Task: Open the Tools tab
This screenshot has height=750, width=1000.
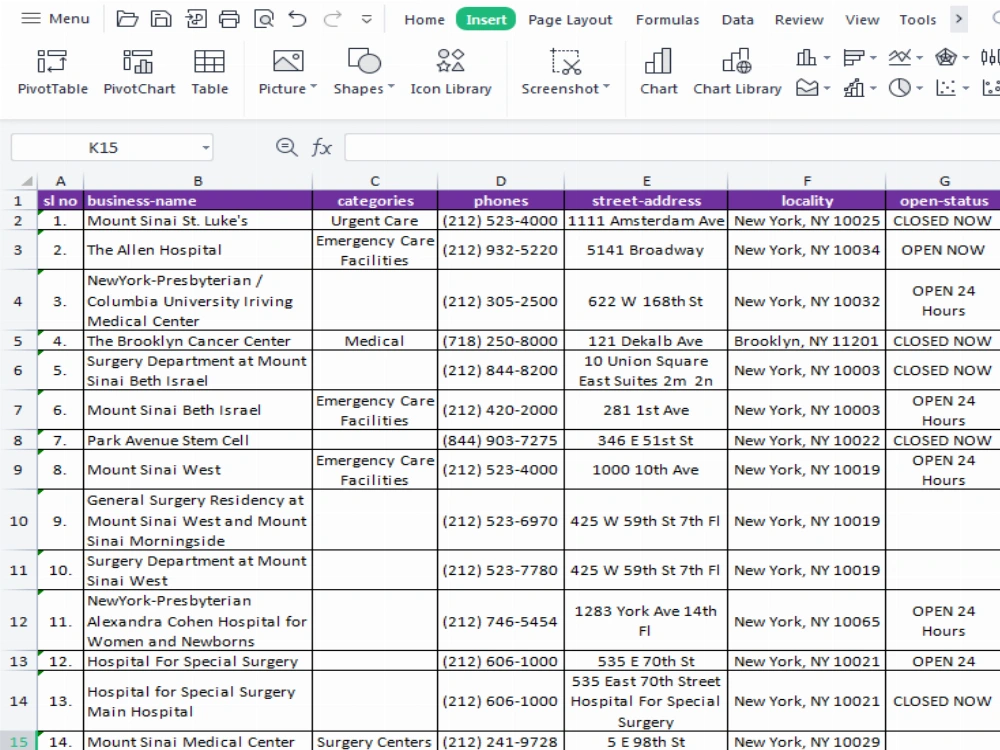Action: 918,20
